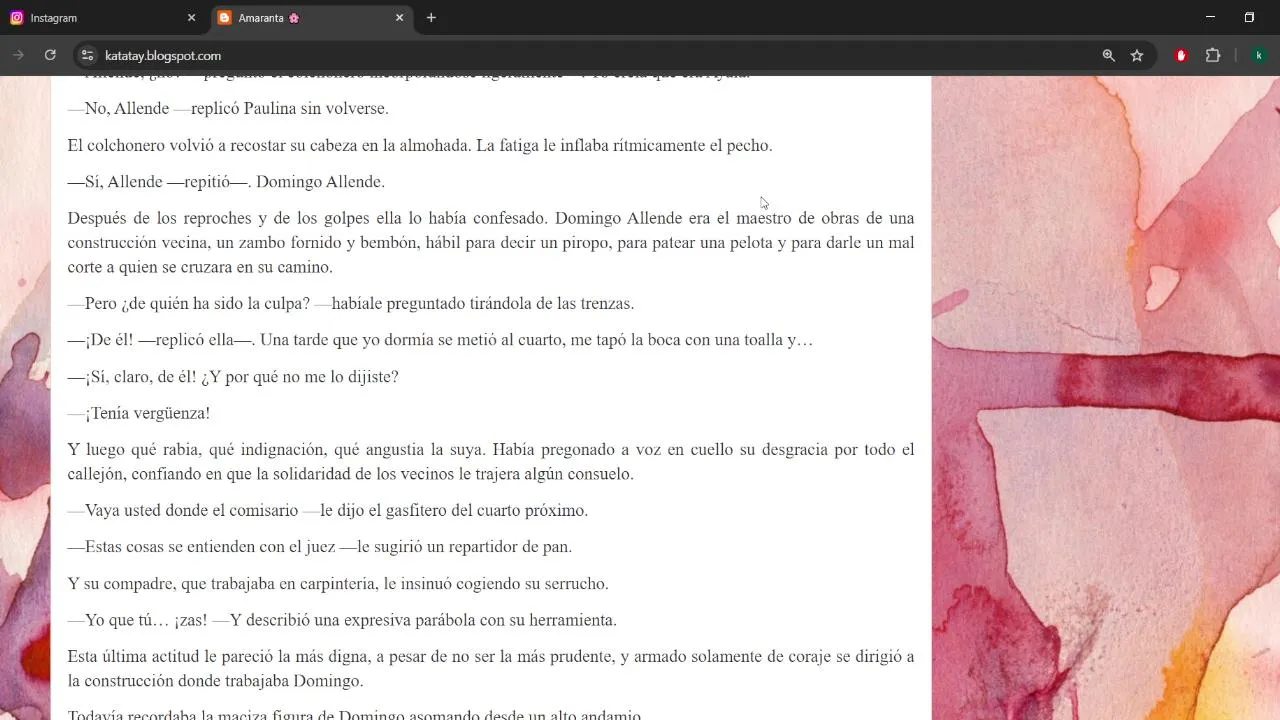The width and height of the screenshot is (1280, 720).
Task: Open the zoom magnifier control
Action: [1108, 56]
